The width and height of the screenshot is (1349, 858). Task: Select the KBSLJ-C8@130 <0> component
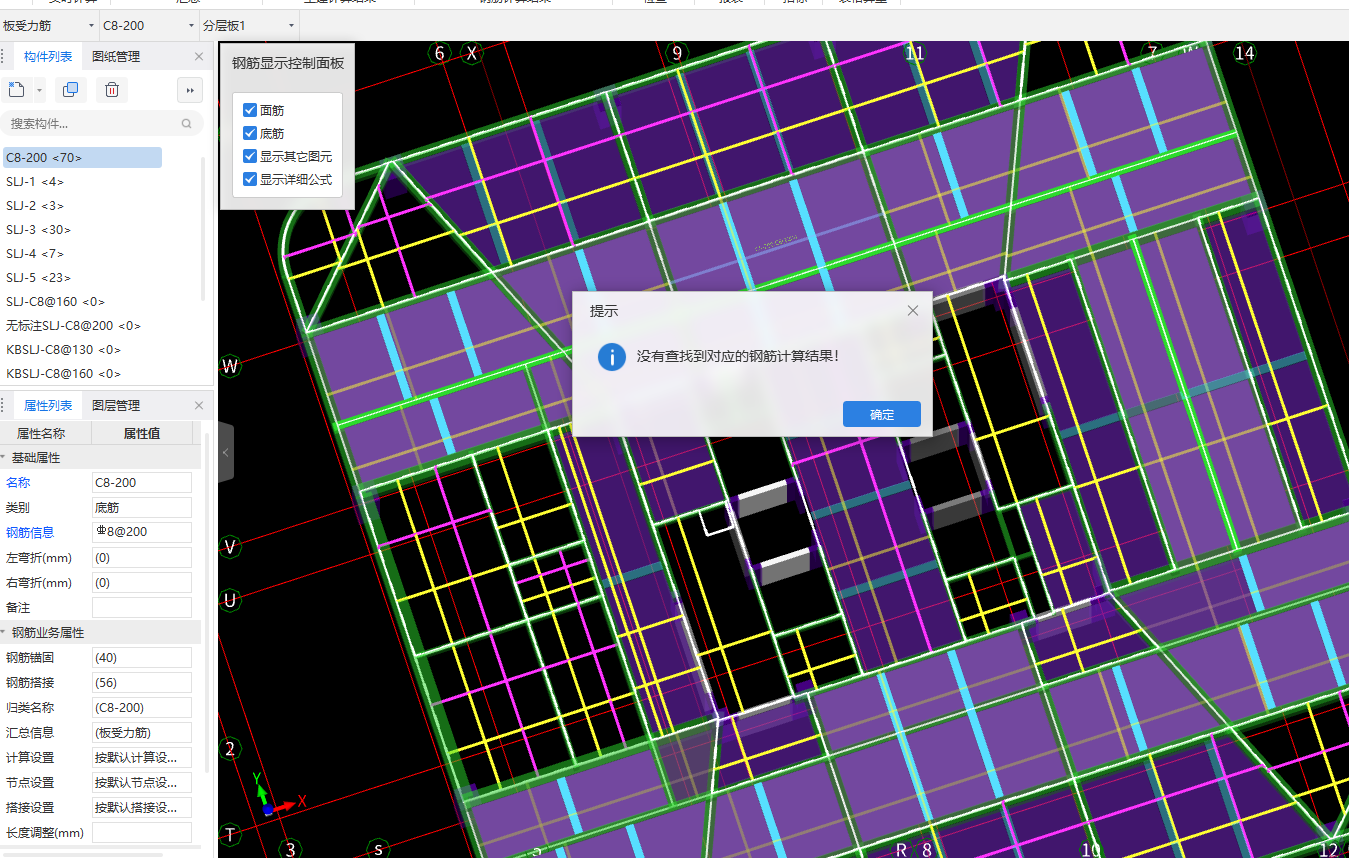click(x=63, y=349)
